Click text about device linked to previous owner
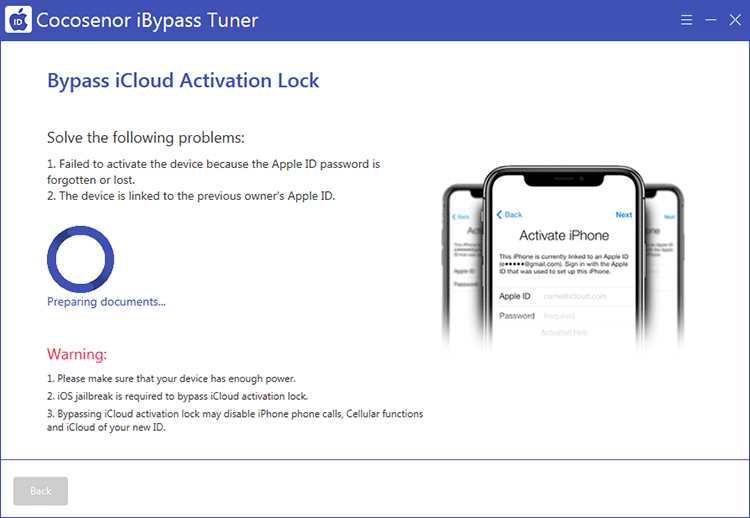This screenshot has height=518, width=750. tap(191, 196)
